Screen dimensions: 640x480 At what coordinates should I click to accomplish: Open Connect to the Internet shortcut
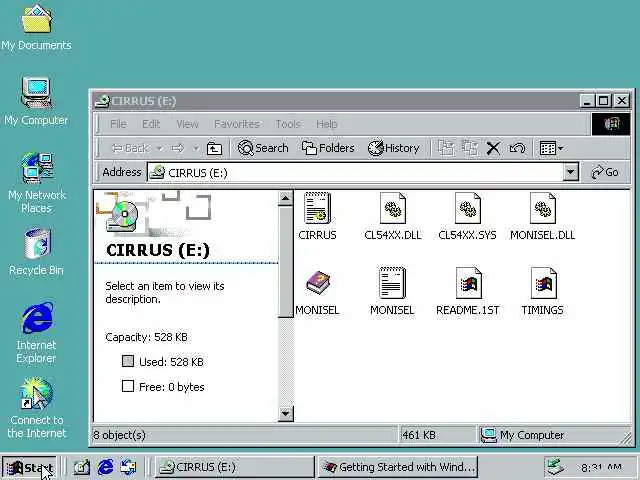click(37, 408)
